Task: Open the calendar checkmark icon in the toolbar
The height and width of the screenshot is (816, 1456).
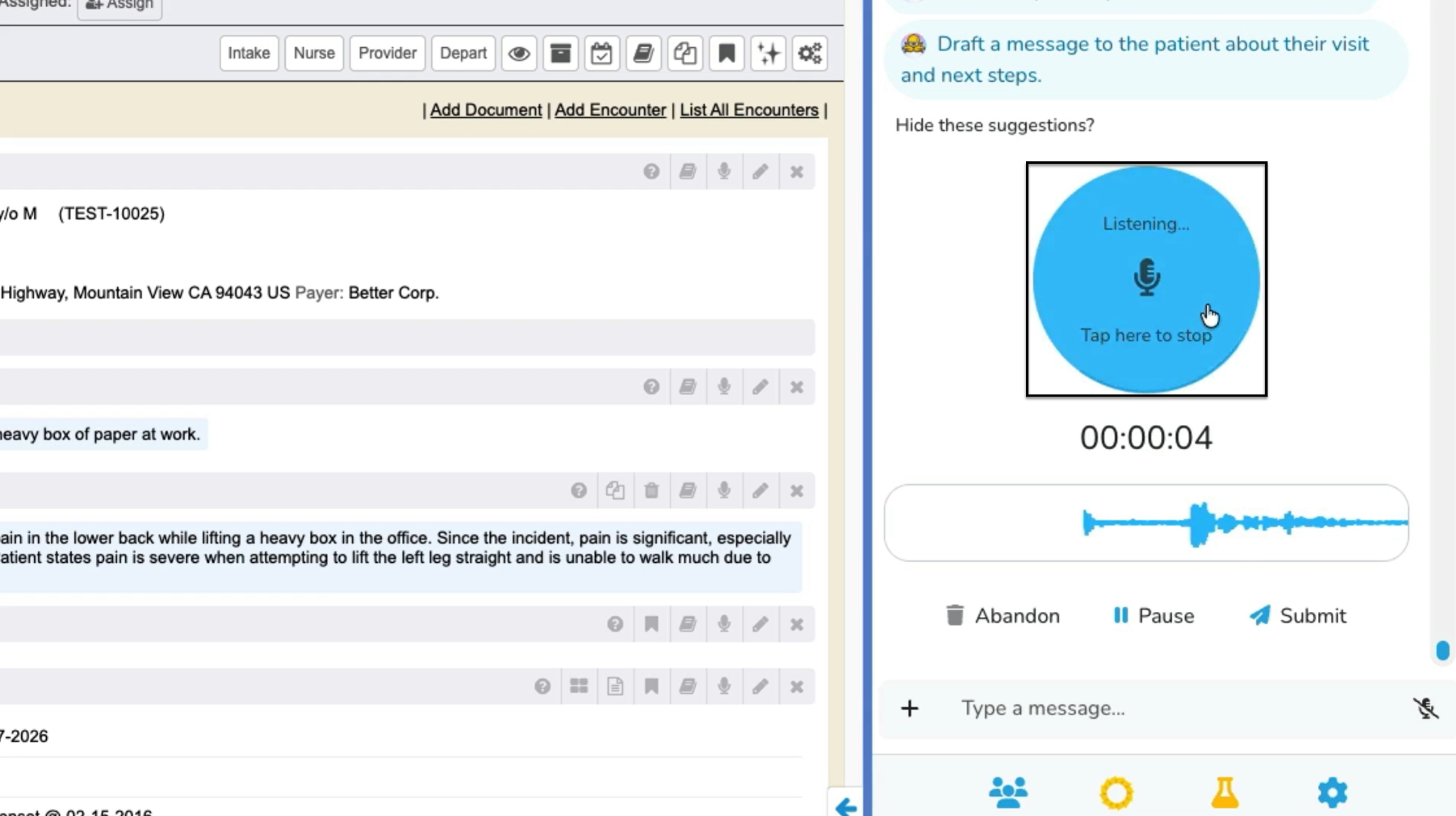Action: click(601, 53)
